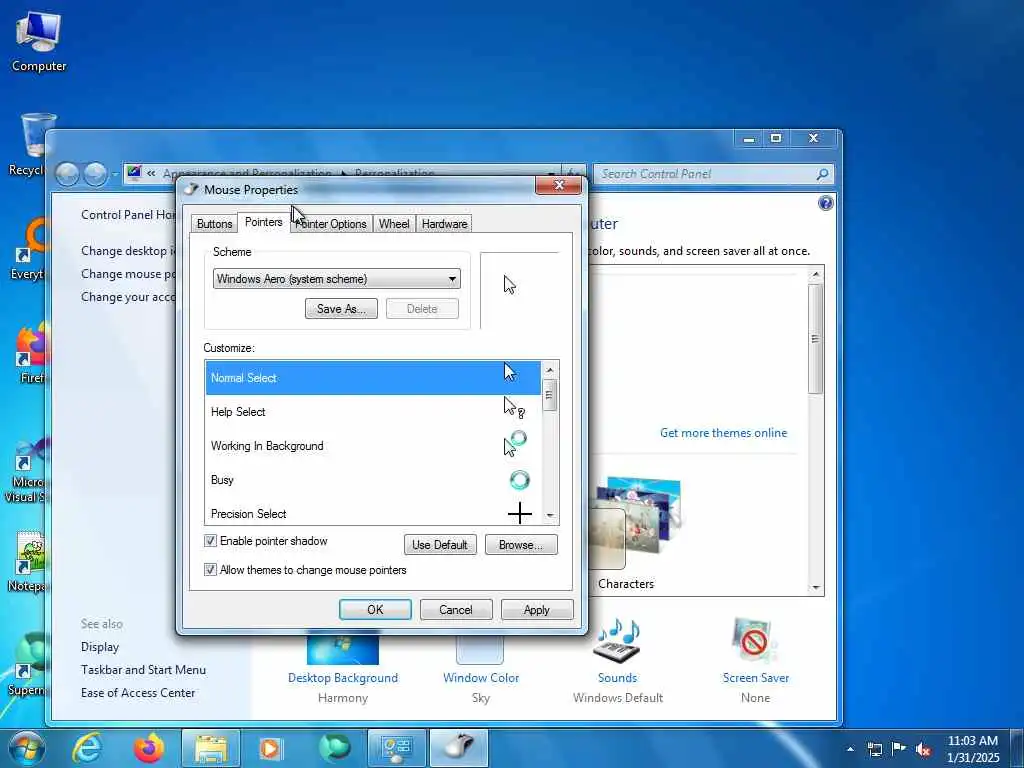Click the Desktop Background link text
Viewport: 1024px width, 768px height.
[x=343, y=678]
